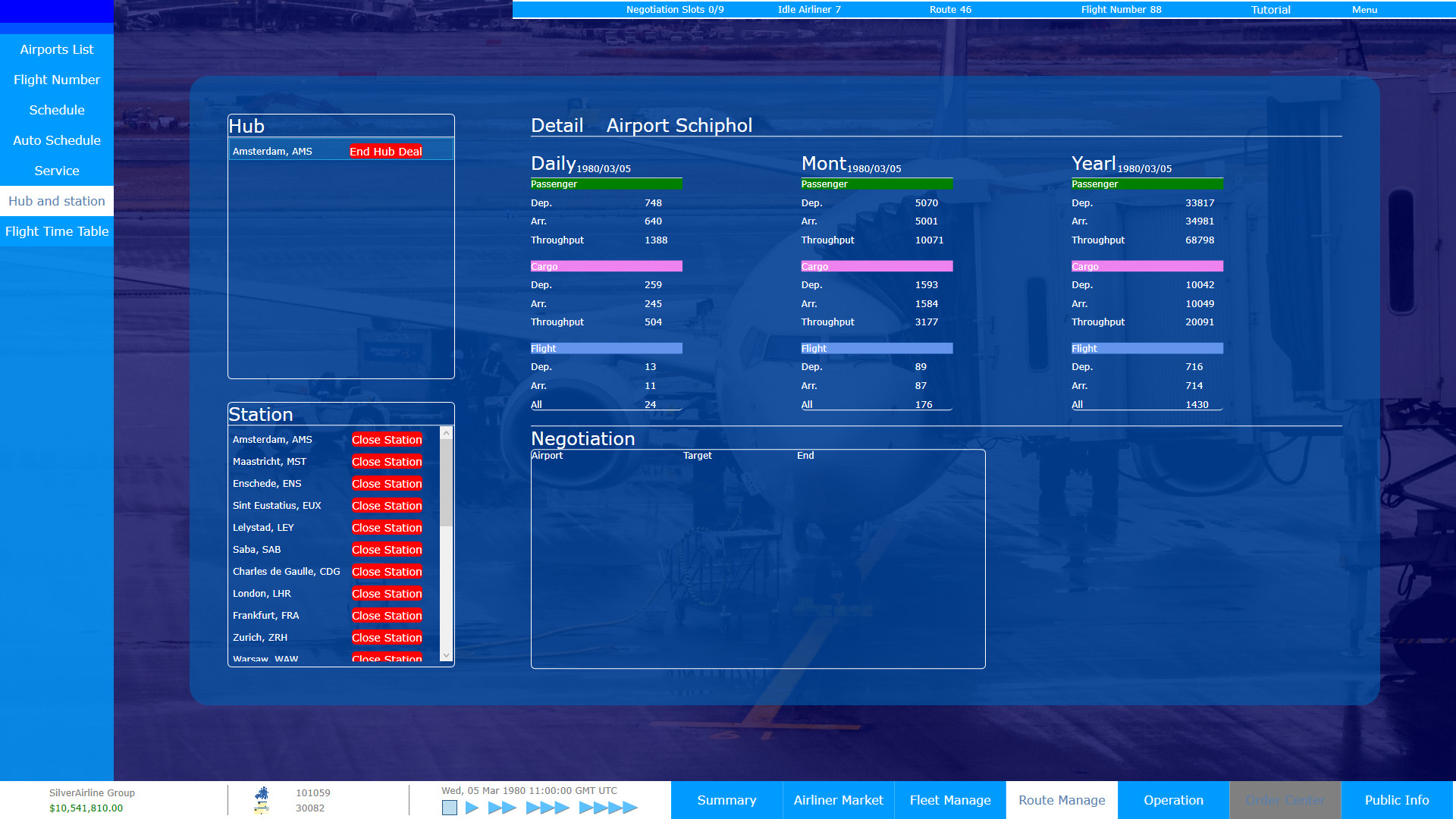Viewport: 1456px width, 819px height.
Task: Click the passenger count icon in status bar
Action: (x=262, y=793)
